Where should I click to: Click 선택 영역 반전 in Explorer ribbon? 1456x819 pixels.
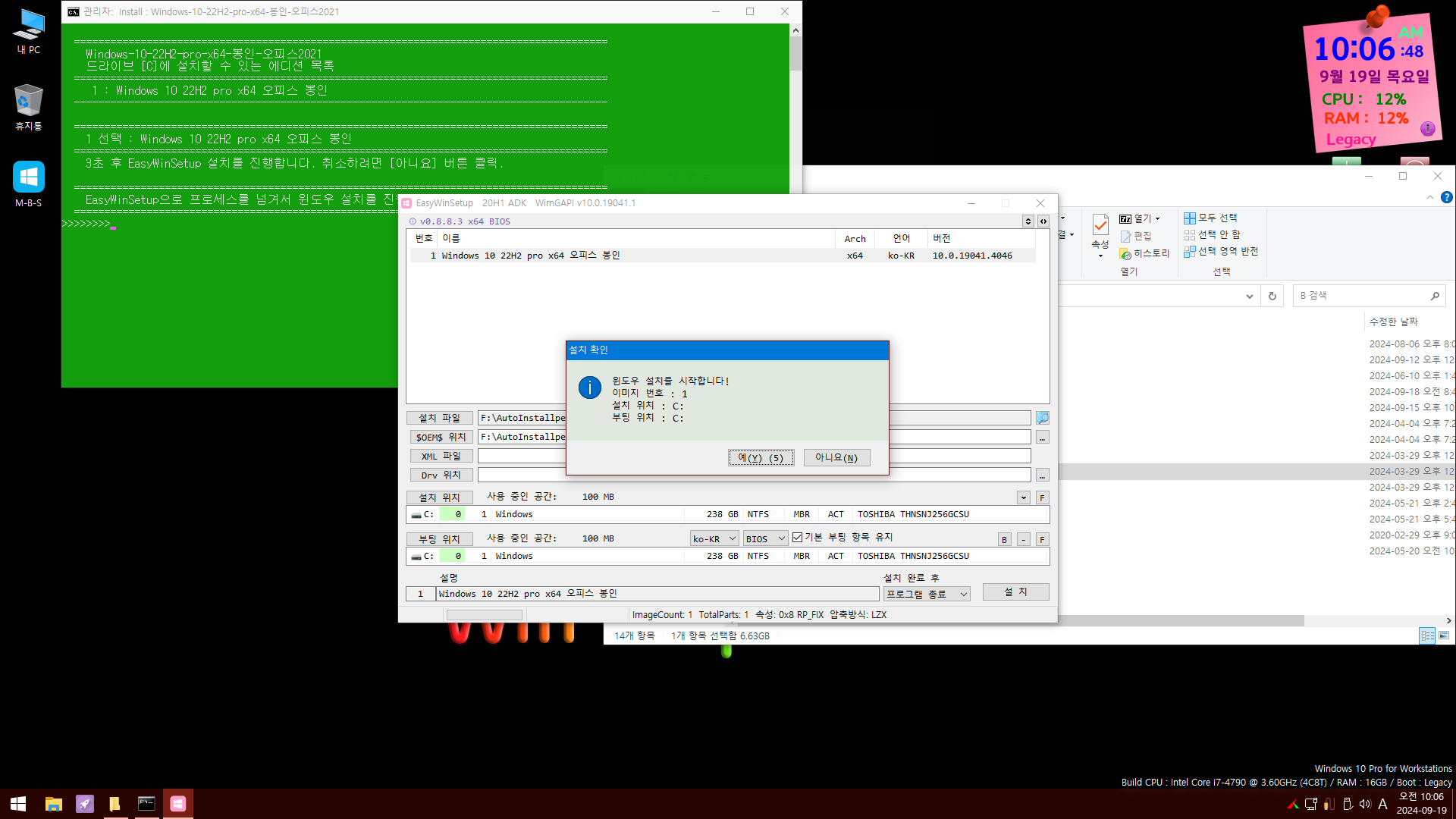(1222, 251)
